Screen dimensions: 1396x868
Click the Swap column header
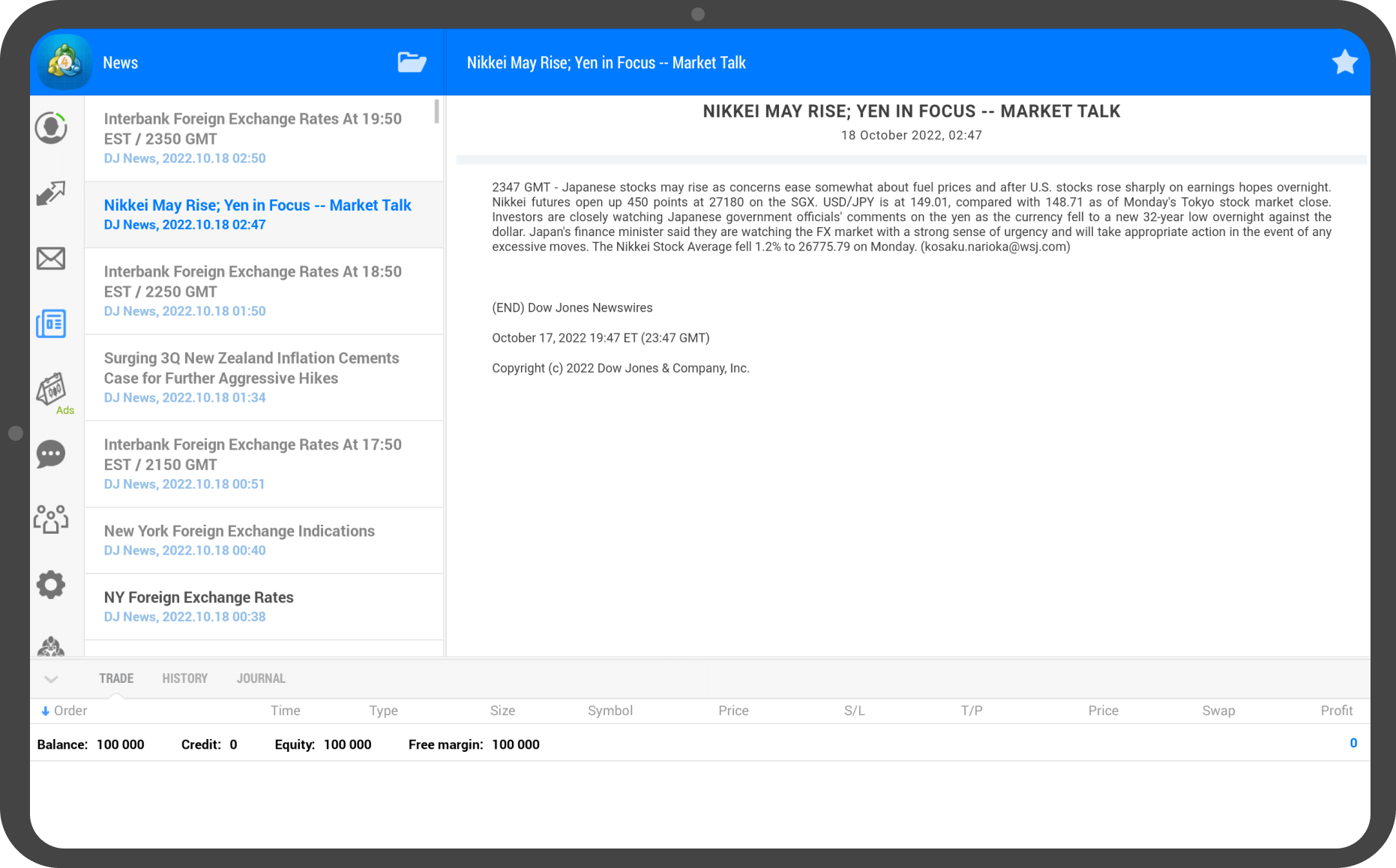pos(1218,711)
